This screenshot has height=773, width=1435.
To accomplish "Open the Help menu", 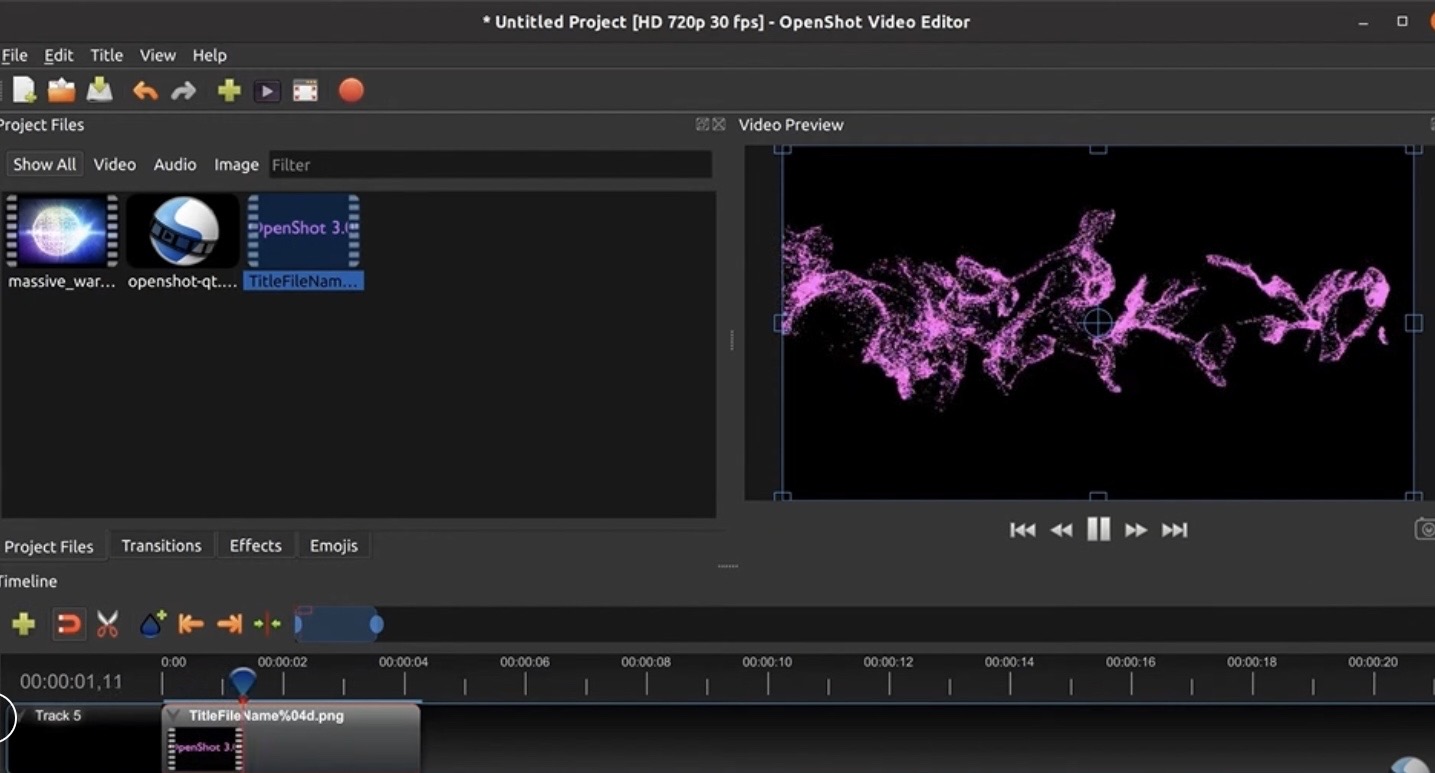I will coord(209,55).
